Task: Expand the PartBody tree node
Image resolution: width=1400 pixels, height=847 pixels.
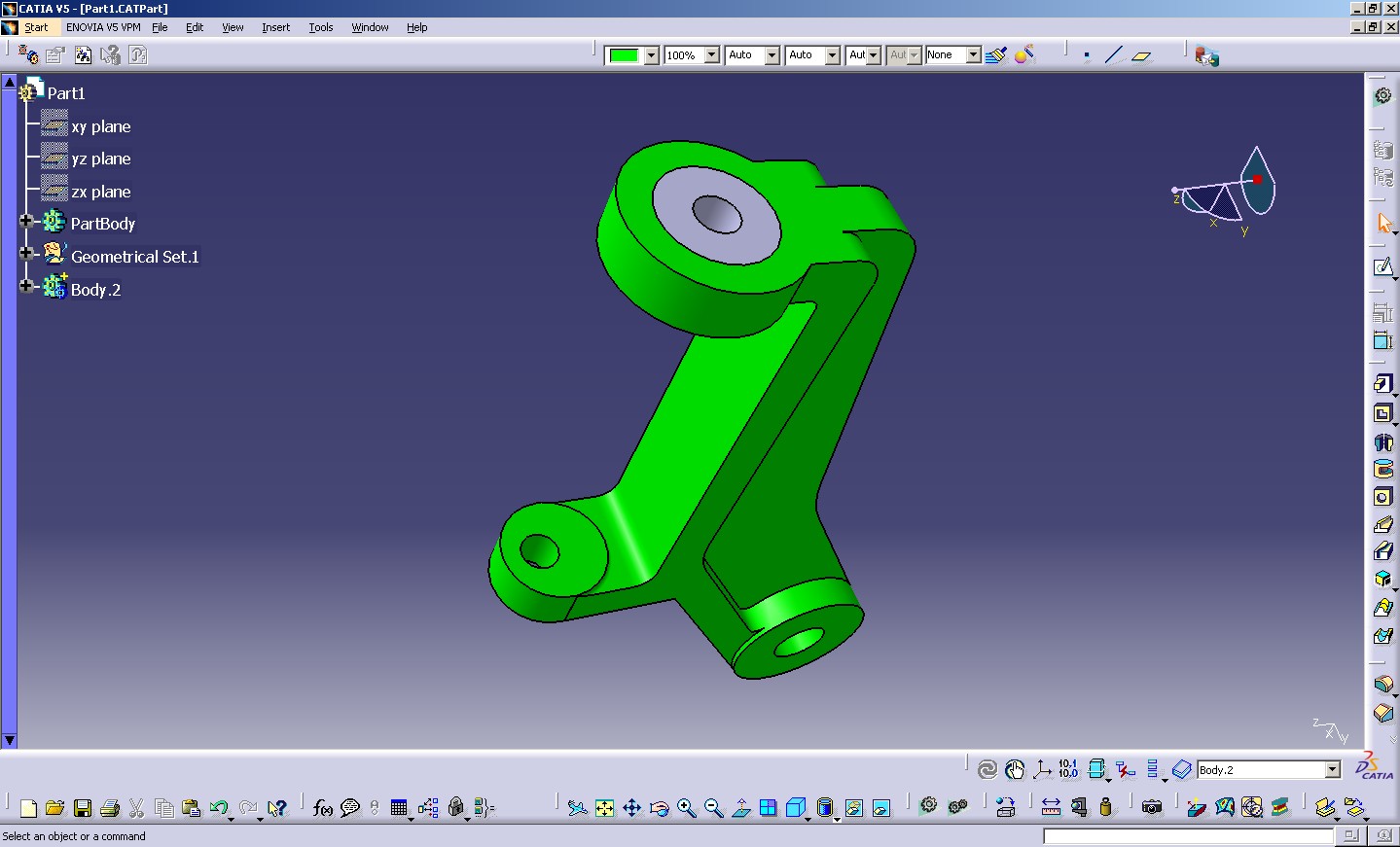Action: [x=27, y=222]
